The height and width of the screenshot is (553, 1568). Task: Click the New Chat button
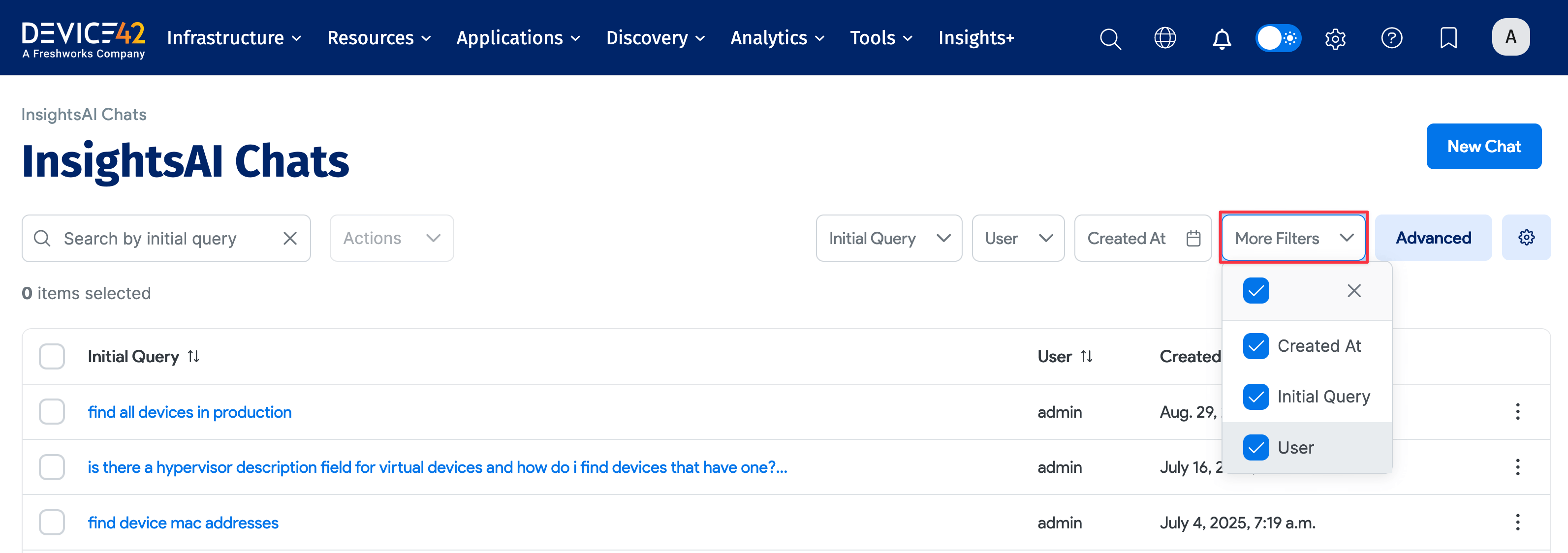pyautogui.click(x=1484, y=146)
